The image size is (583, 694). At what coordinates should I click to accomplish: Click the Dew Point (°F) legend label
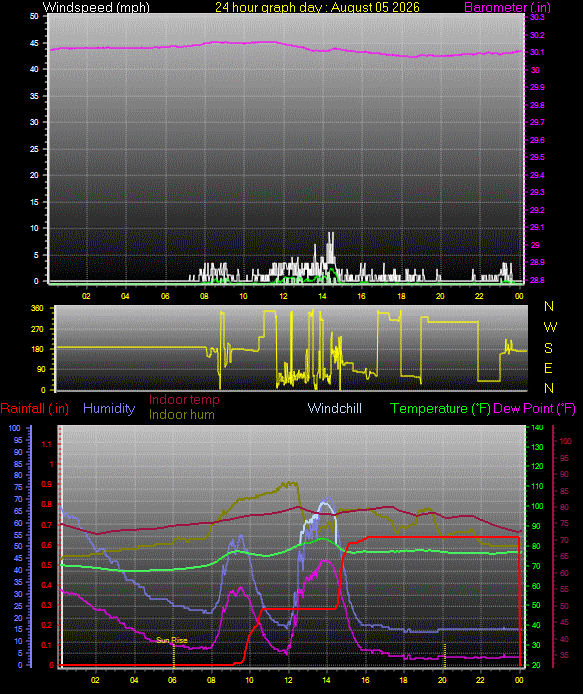point(534,409)
